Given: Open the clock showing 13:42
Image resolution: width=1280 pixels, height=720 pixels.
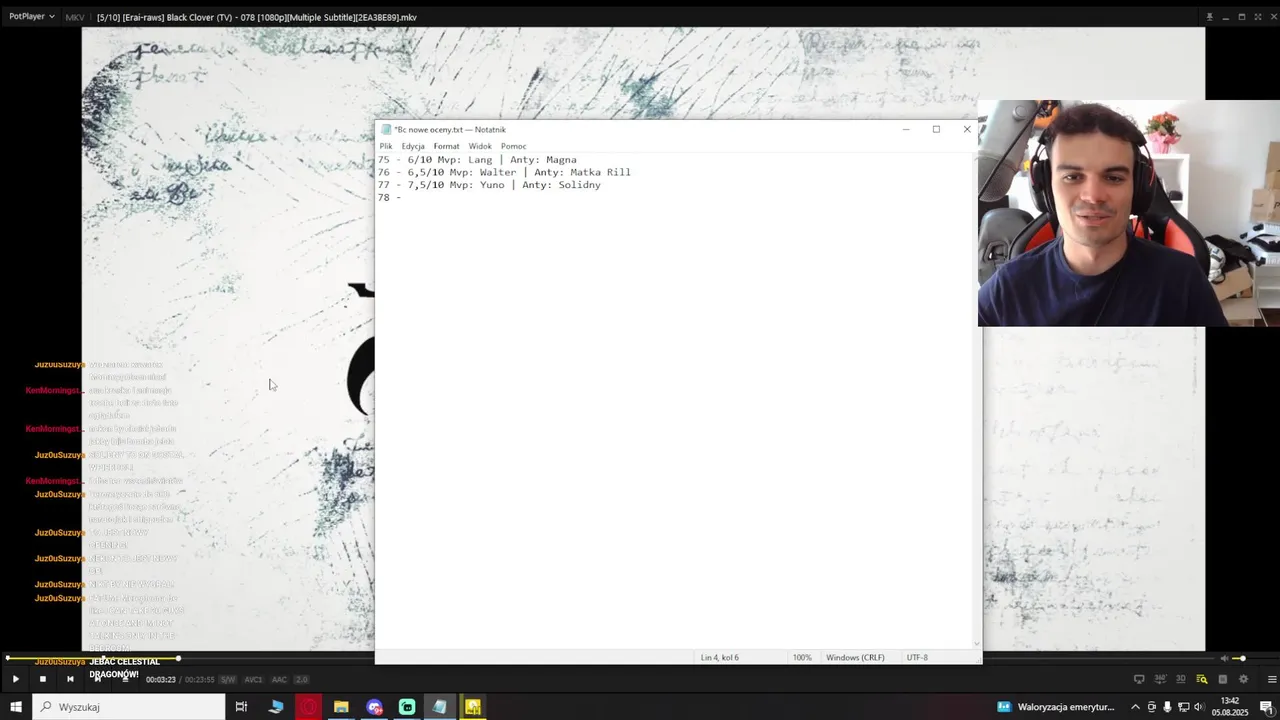Looking at the screenshot, I should (x=1230, y=707).
